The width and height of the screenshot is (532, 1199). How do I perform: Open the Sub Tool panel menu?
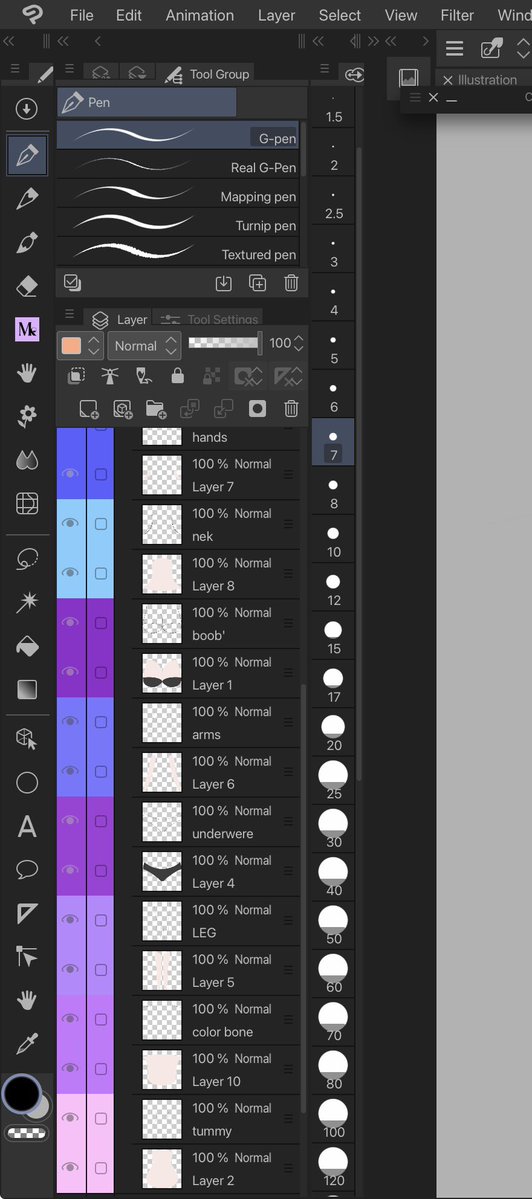(70, 69)
